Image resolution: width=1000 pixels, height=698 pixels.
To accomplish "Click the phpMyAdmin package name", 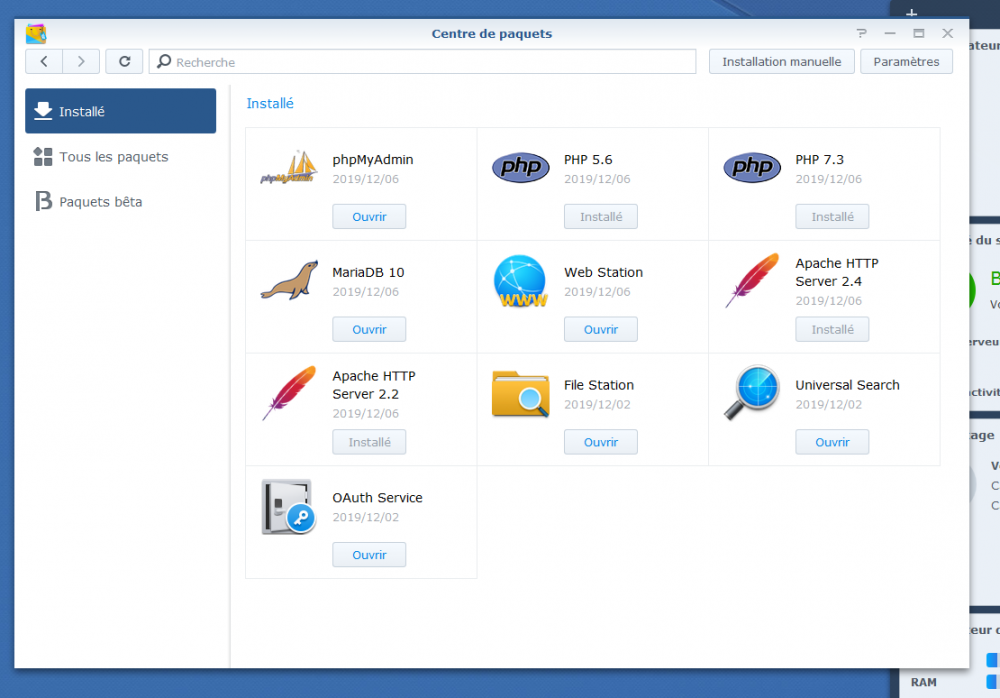I will click(x=372, y=160).
